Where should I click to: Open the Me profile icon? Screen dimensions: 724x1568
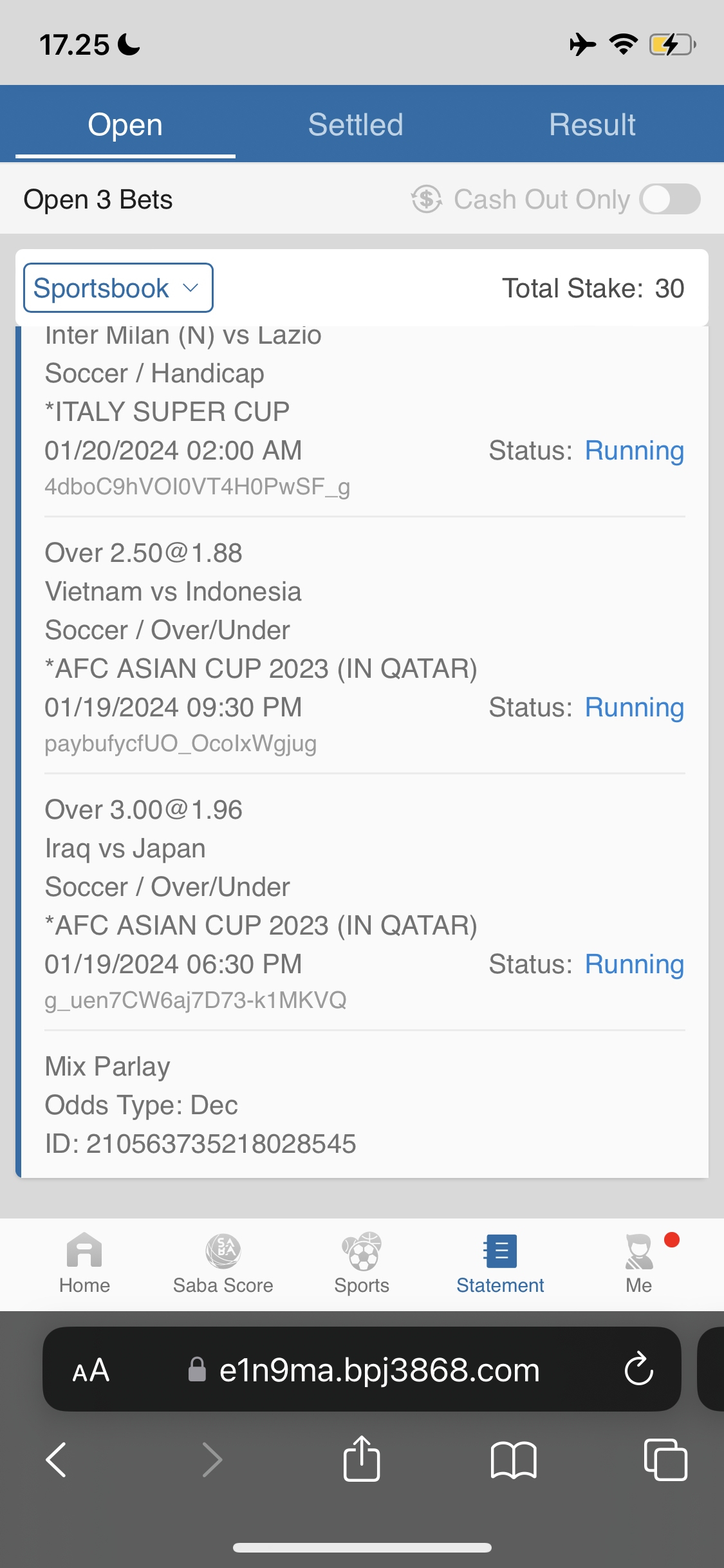click(639, 1251)
